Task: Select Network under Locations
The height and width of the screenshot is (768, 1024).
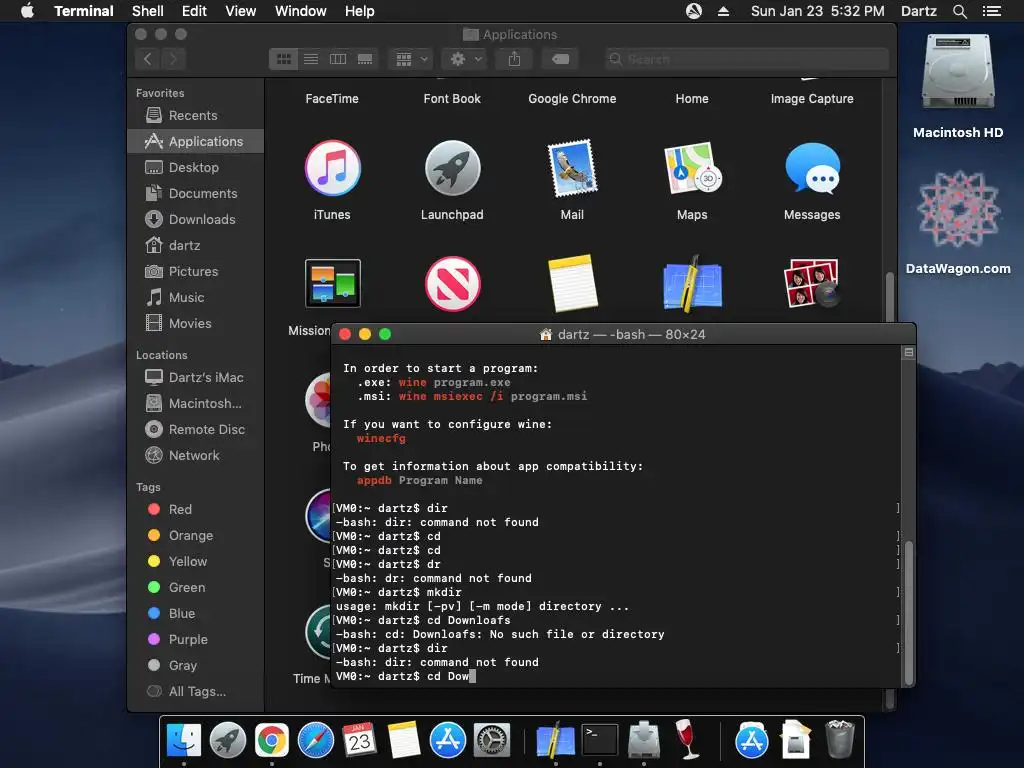Action: 196,456
